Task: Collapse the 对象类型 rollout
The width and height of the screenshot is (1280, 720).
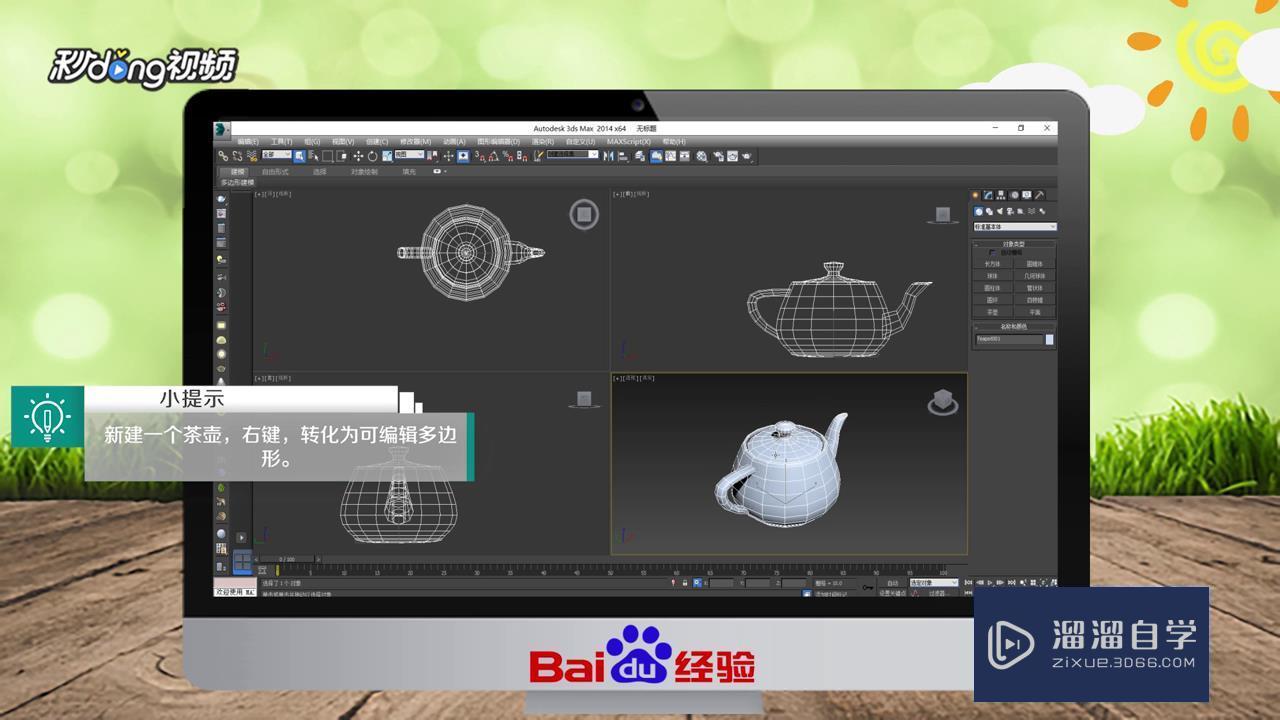Action: coord(1014,243)
